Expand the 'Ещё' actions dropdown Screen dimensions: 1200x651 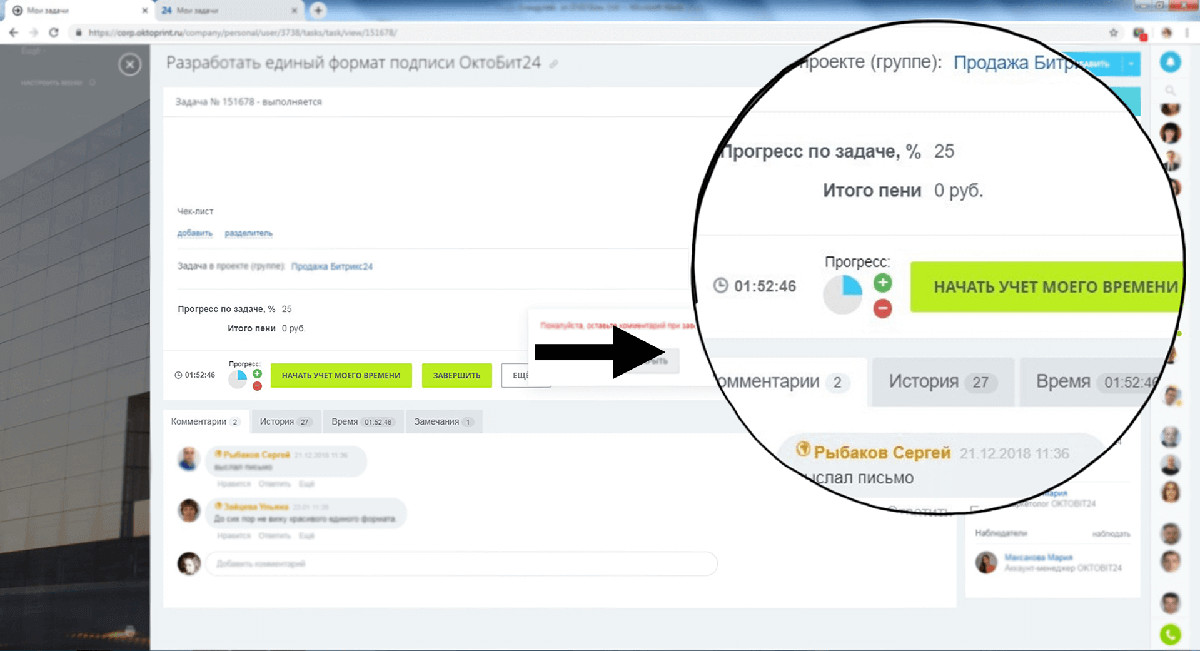pos(524,375)
